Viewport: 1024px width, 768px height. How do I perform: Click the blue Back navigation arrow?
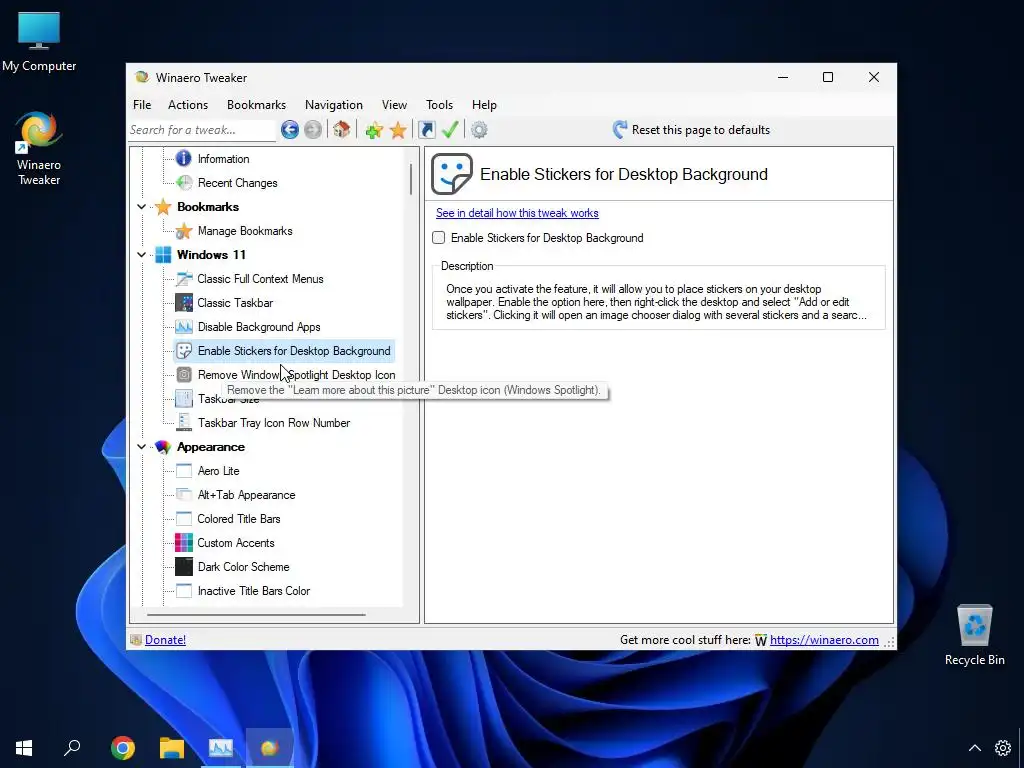click(290, 130)
